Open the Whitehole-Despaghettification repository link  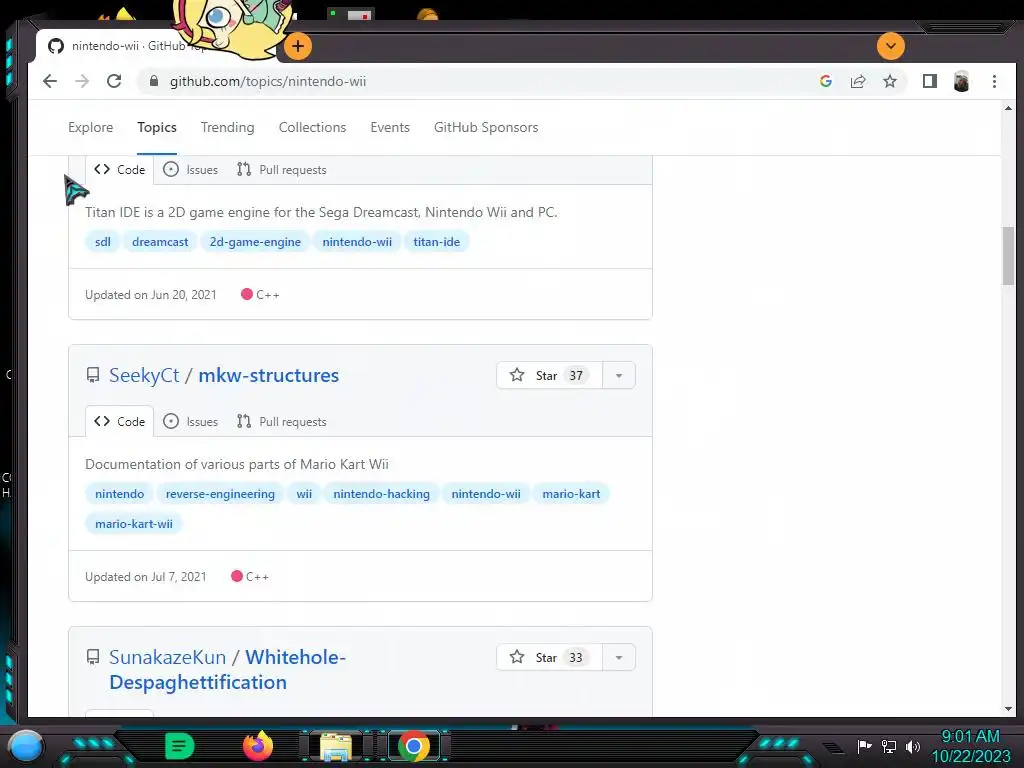point(227,669)
